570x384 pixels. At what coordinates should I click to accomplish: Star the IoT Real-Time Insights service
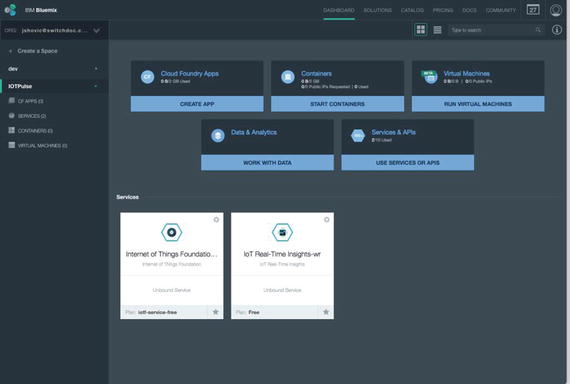click(x=326, y=312)
